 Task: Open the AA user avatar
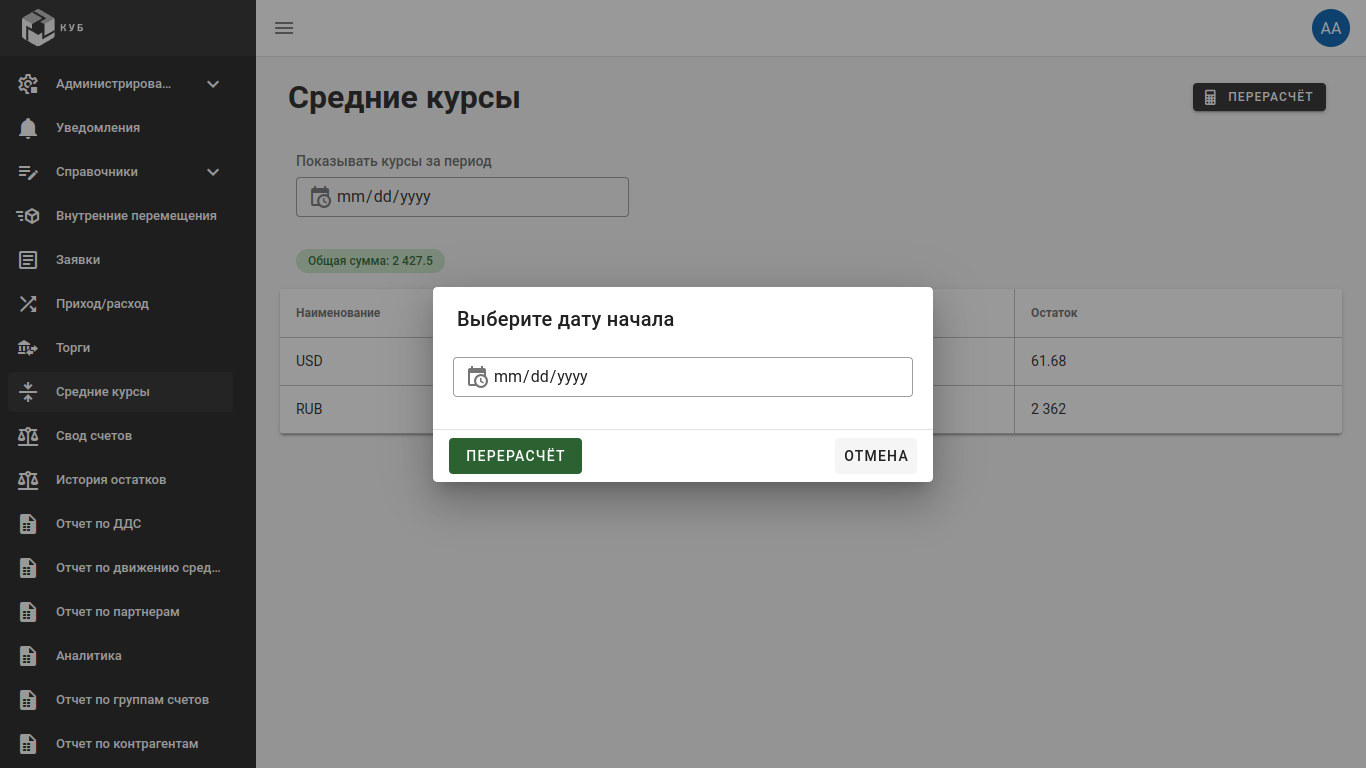1331,28
